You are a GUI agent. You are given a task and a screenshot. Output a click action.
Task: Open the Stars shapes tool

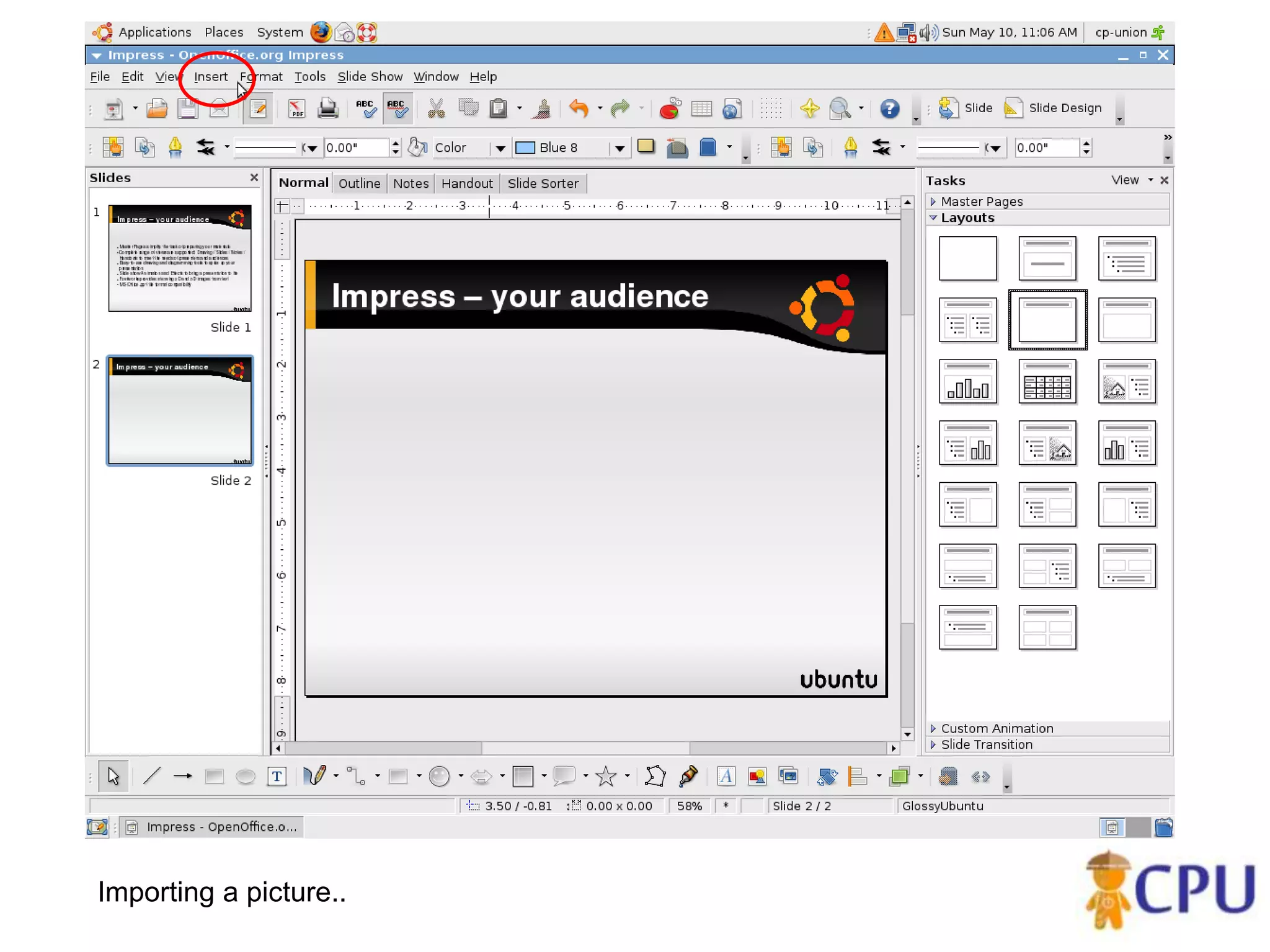[x=605, y=776]
